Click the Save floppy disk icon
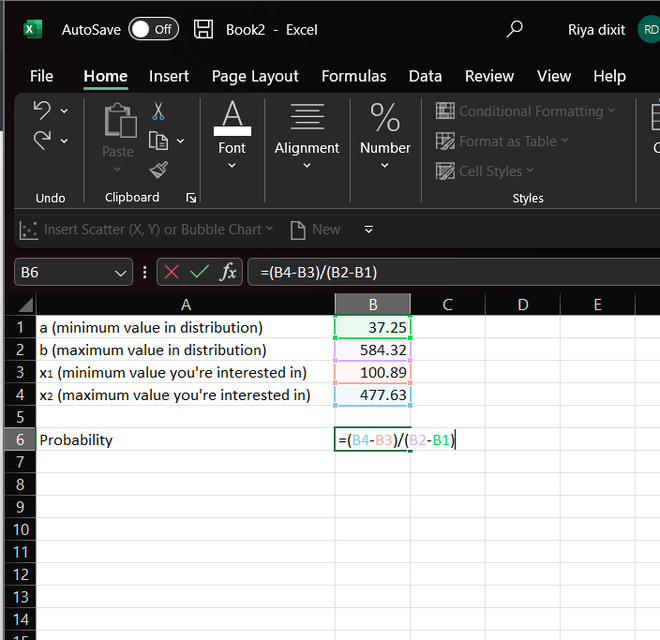660x640 pixels. 203,29
